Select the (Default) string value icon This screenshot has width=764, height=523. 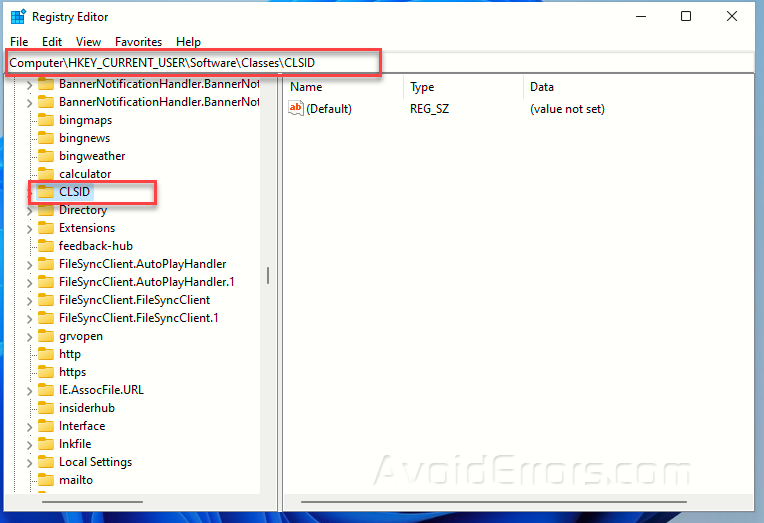pos(296,108)
